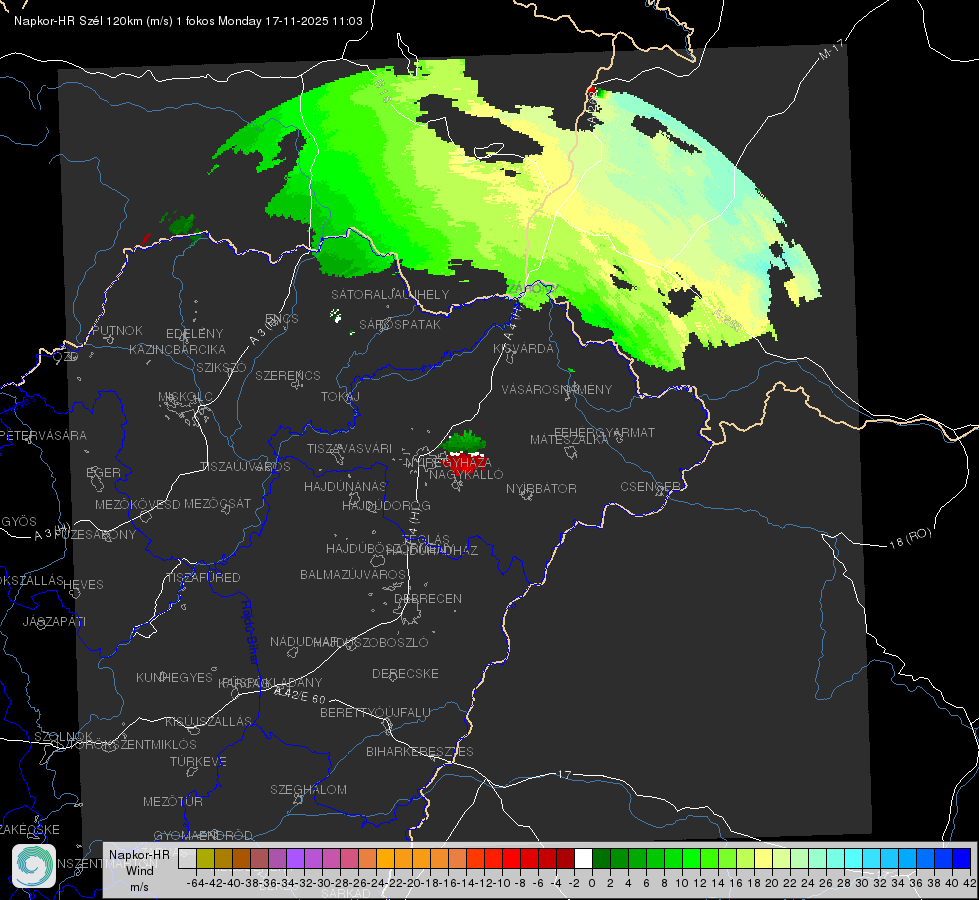Select the KISÚJSZÁLLÁS label
The image size is (979, 900).
click(x=209, y=721)
